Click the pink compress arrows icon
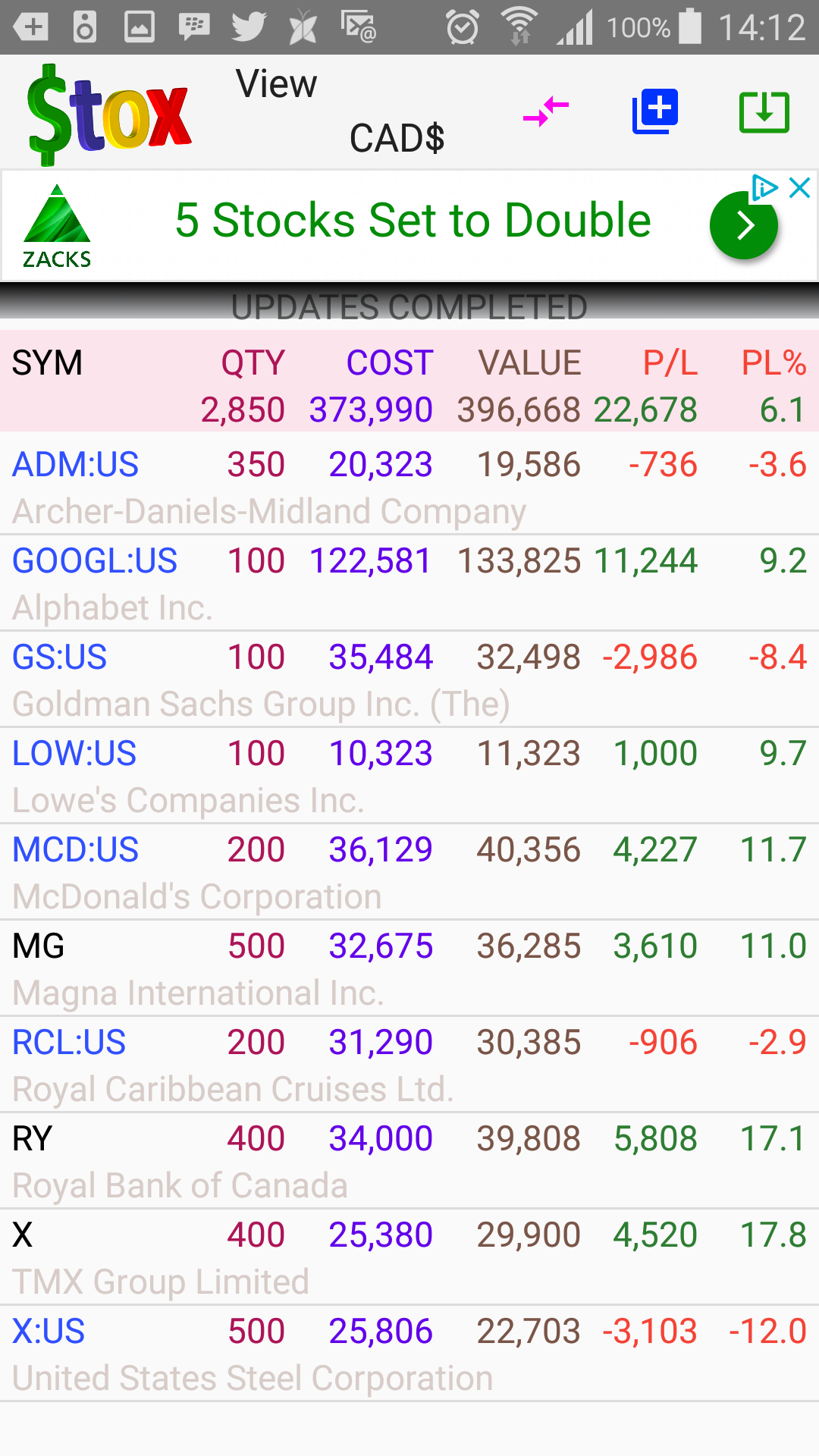This screenshot has height=1456, width=819. pyautogui.click(x=546, y=112)
